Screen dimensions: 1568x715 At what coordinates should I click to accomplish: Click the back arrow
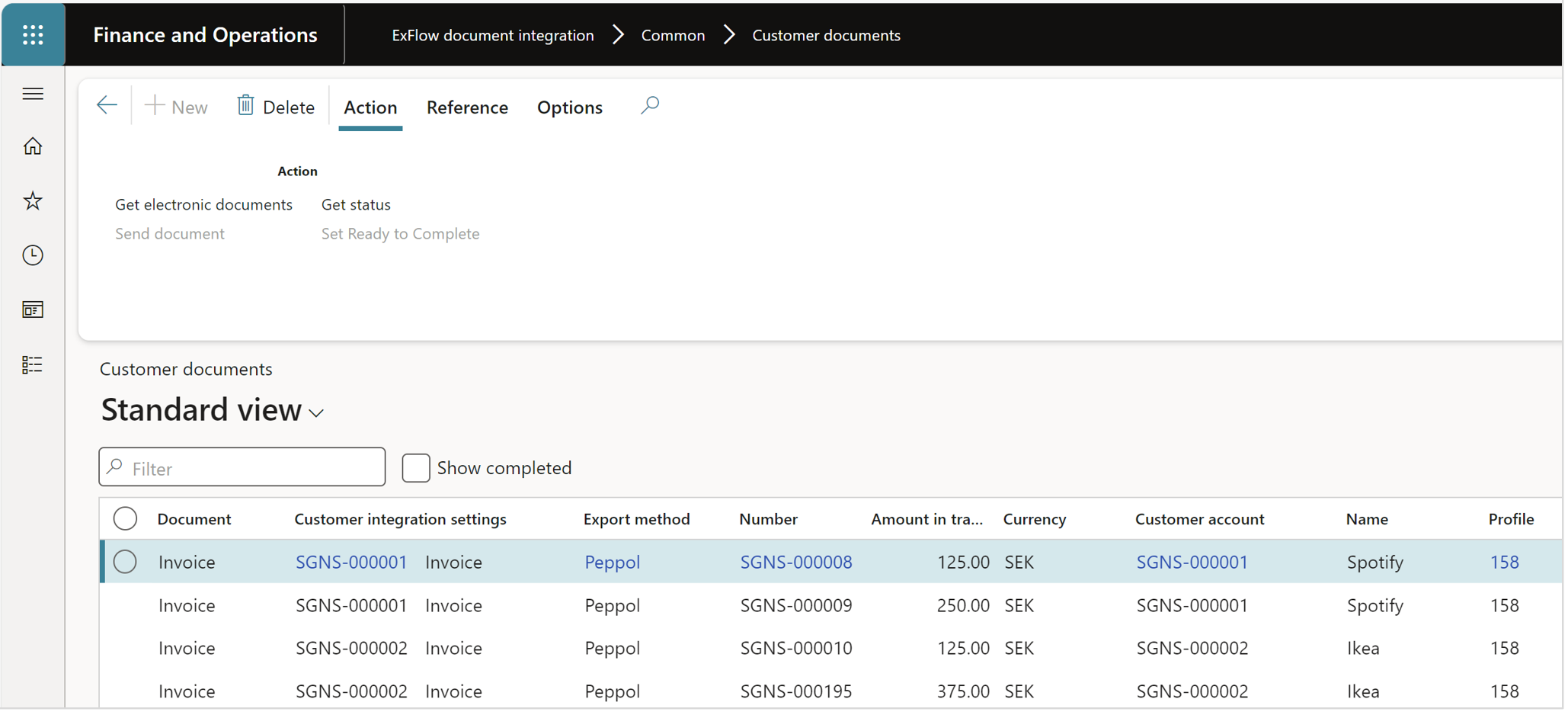point(107,105)
